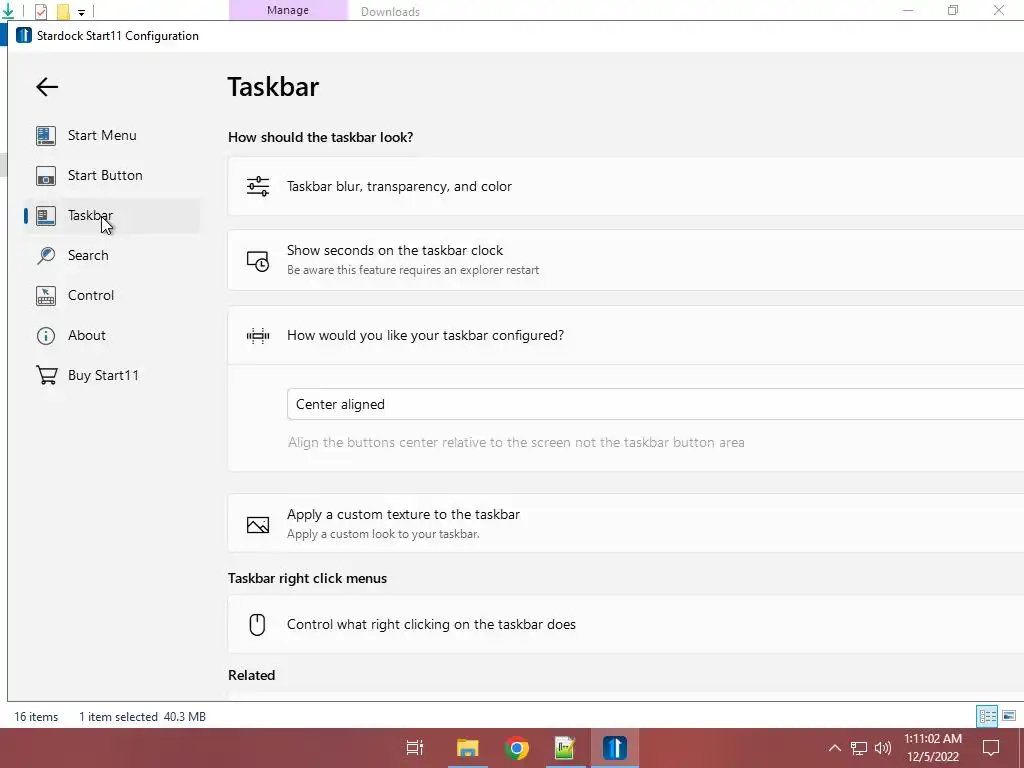
Task: Open the Center aligned dropdown
Action: pyautogui.click(x=656, y=404)
